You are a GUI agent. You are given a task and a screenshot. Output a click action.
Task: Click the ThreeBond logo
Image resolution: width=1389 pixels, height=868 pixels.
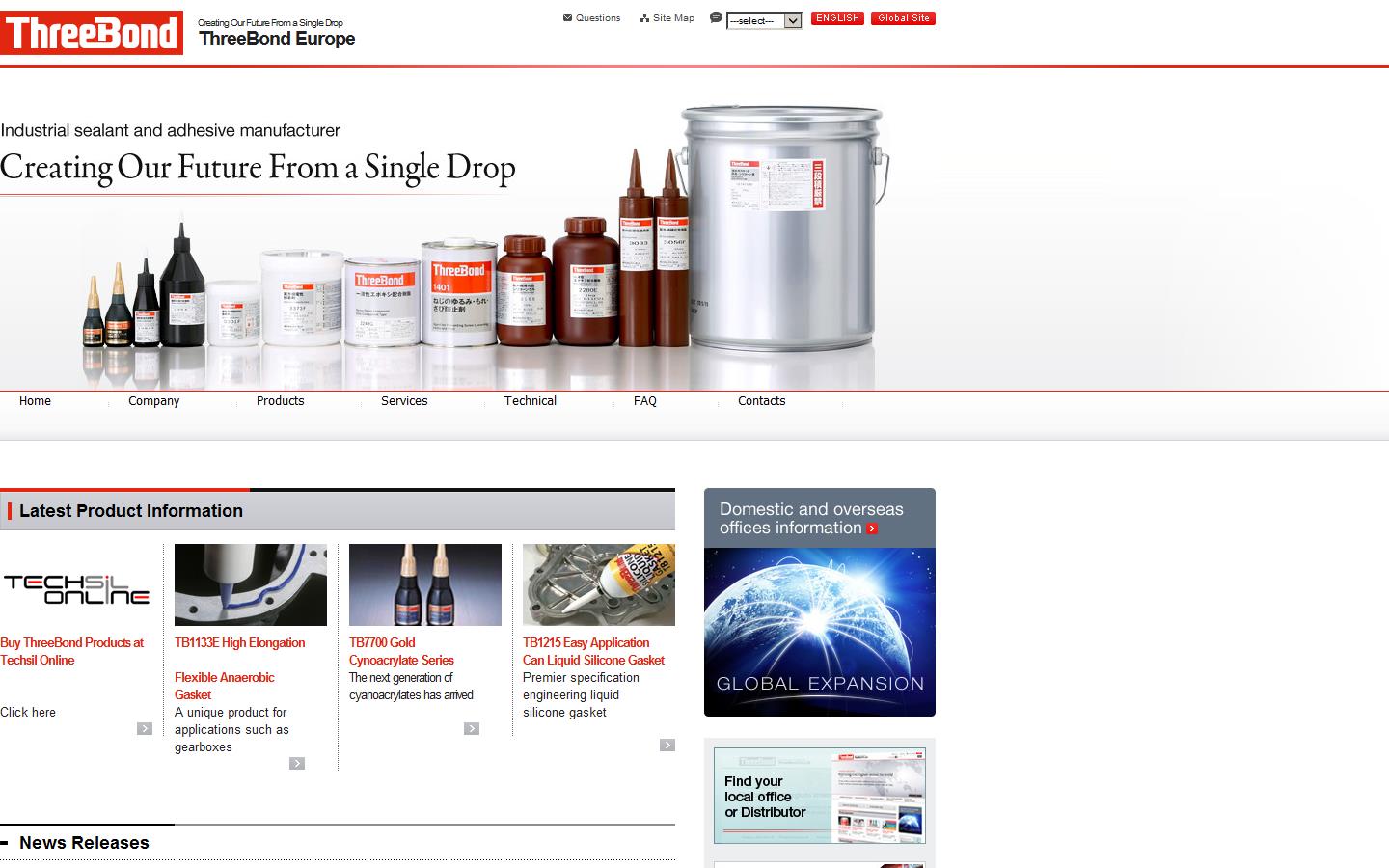92,32
